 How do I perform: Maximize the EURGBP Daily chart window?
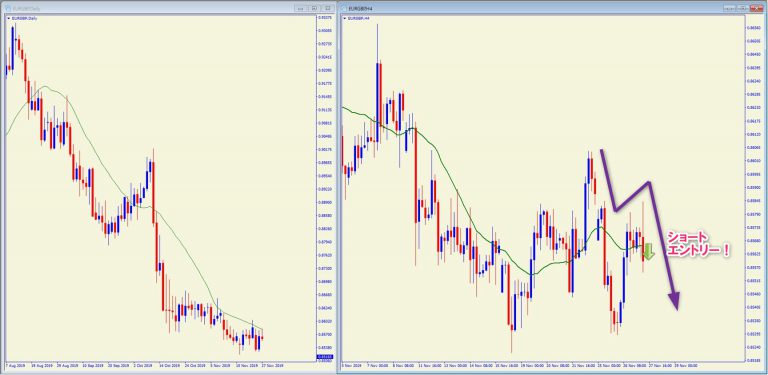[x=314, y=8]
